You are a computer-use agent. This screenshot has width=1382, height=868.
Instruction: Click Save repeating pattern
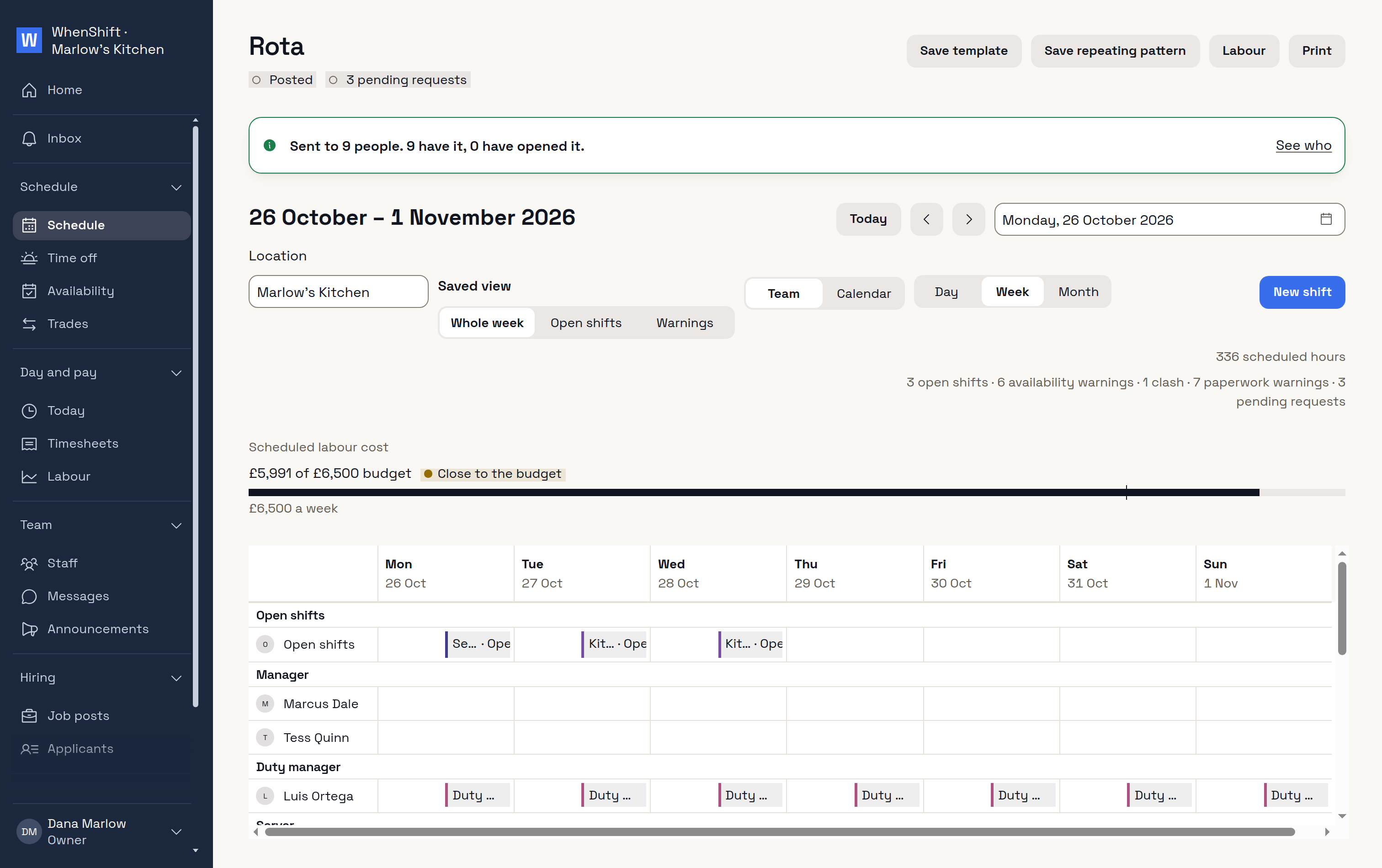pyautogui.click(x=1115, y=51)
